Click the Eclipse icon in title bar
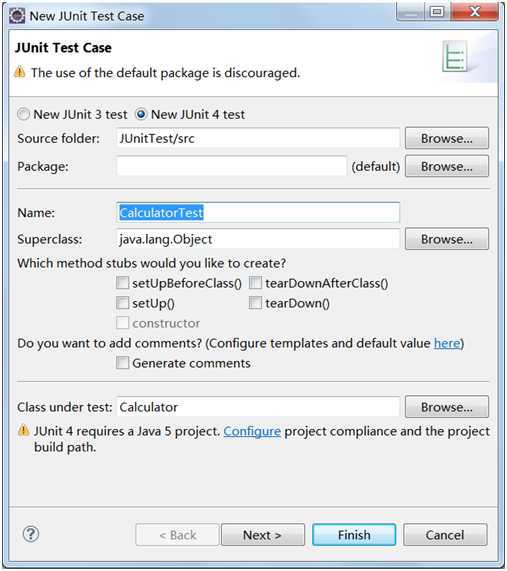 click(17, 16)
